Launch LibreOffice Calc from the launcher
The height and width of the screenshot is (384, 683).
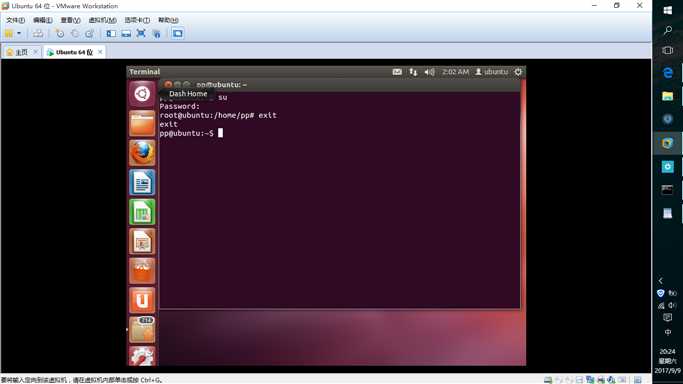coord(142,212)
